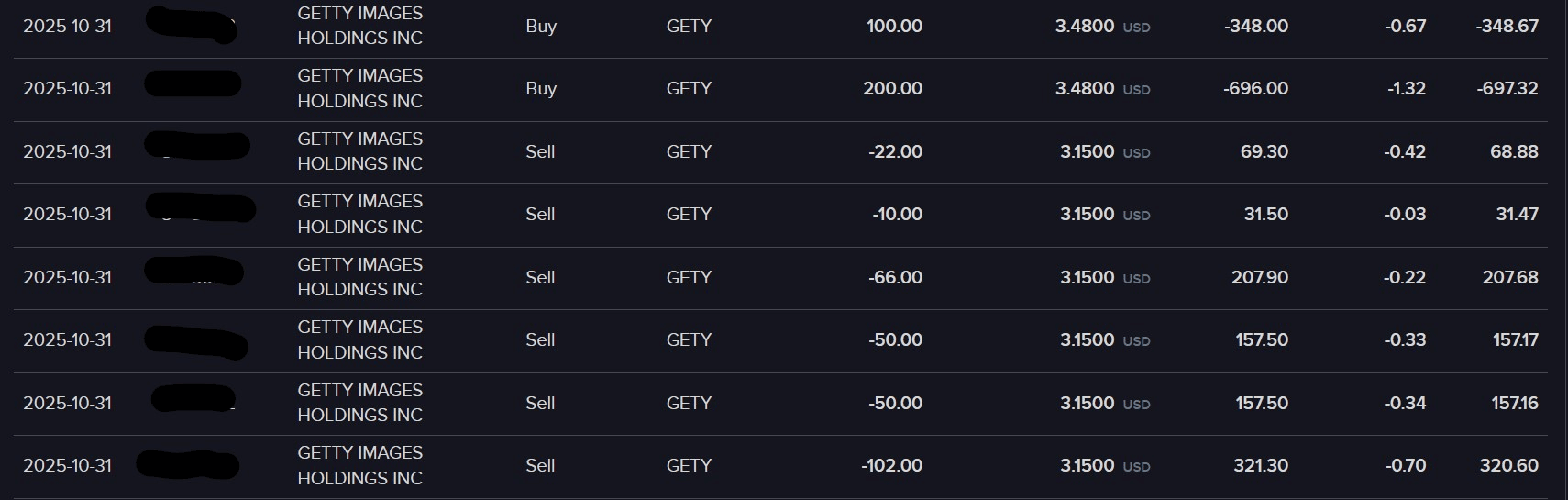
Task: Click the 157.16 net amount cell
Action: point(1515,403)
